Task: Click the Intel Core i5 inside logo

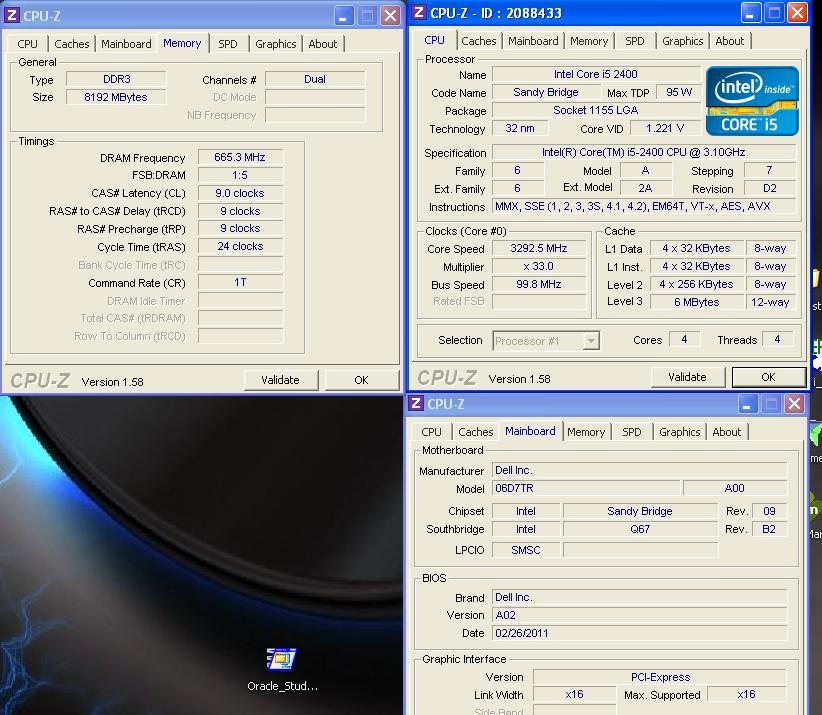Action: tap(752, 101)
